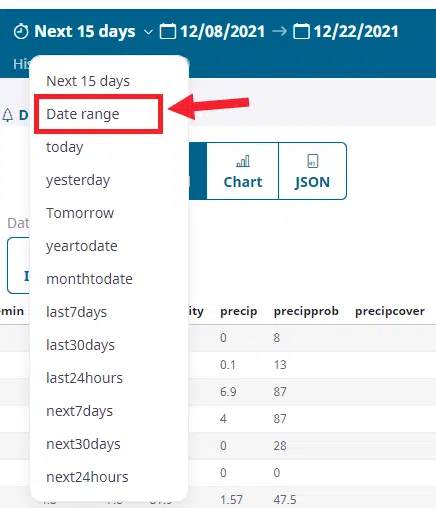Click the bar chart icon above Chart
The width and height of the screenshot is (436, 508).
243,161
